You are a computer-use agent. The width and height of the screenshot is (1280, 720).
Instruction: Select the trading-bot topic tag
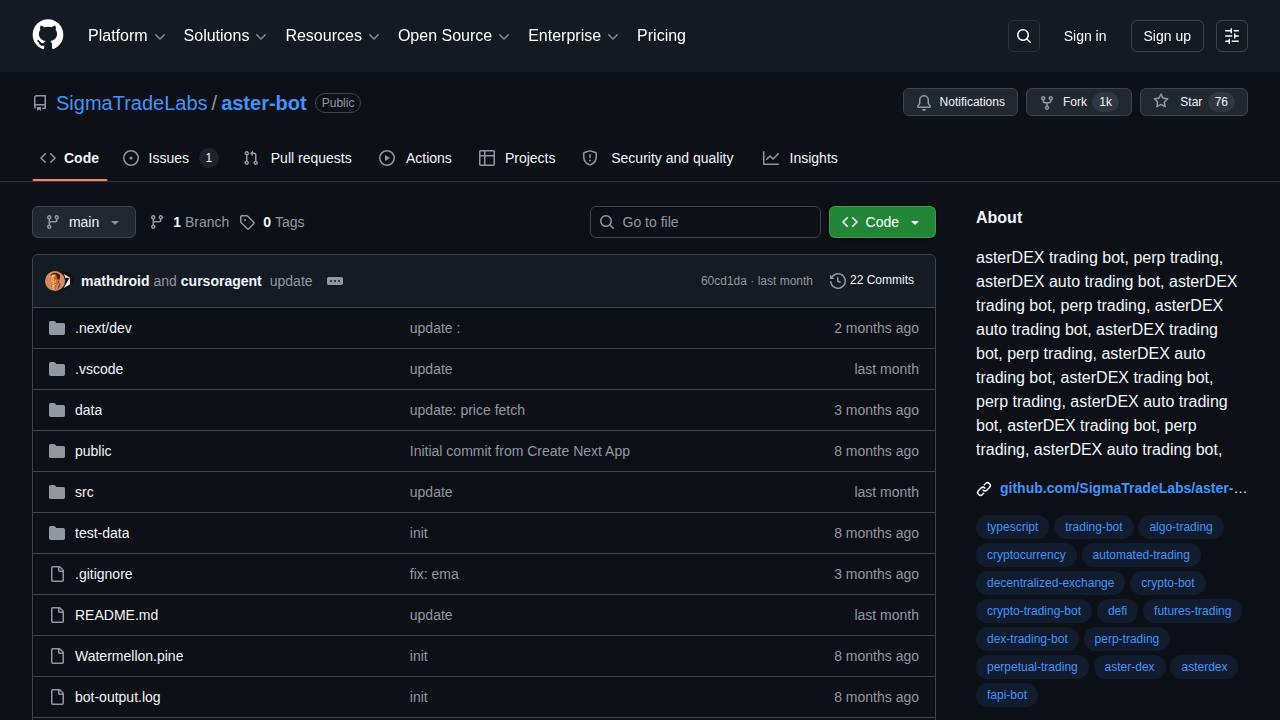(x=1093, y=527)
